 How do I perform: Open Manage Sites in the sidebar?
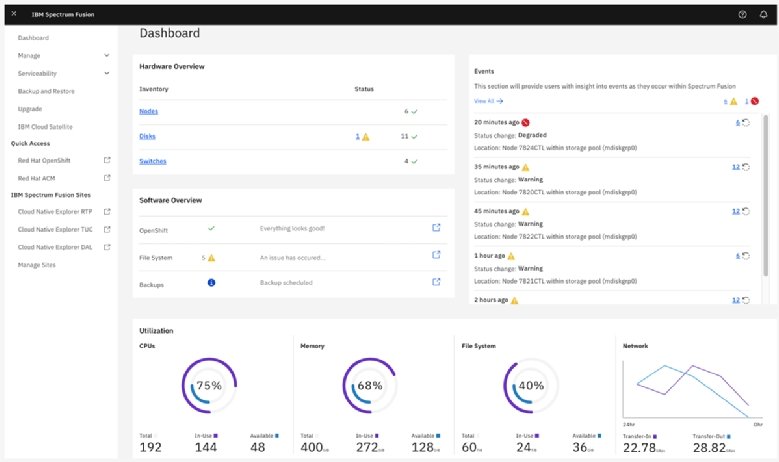click(37, 265)
